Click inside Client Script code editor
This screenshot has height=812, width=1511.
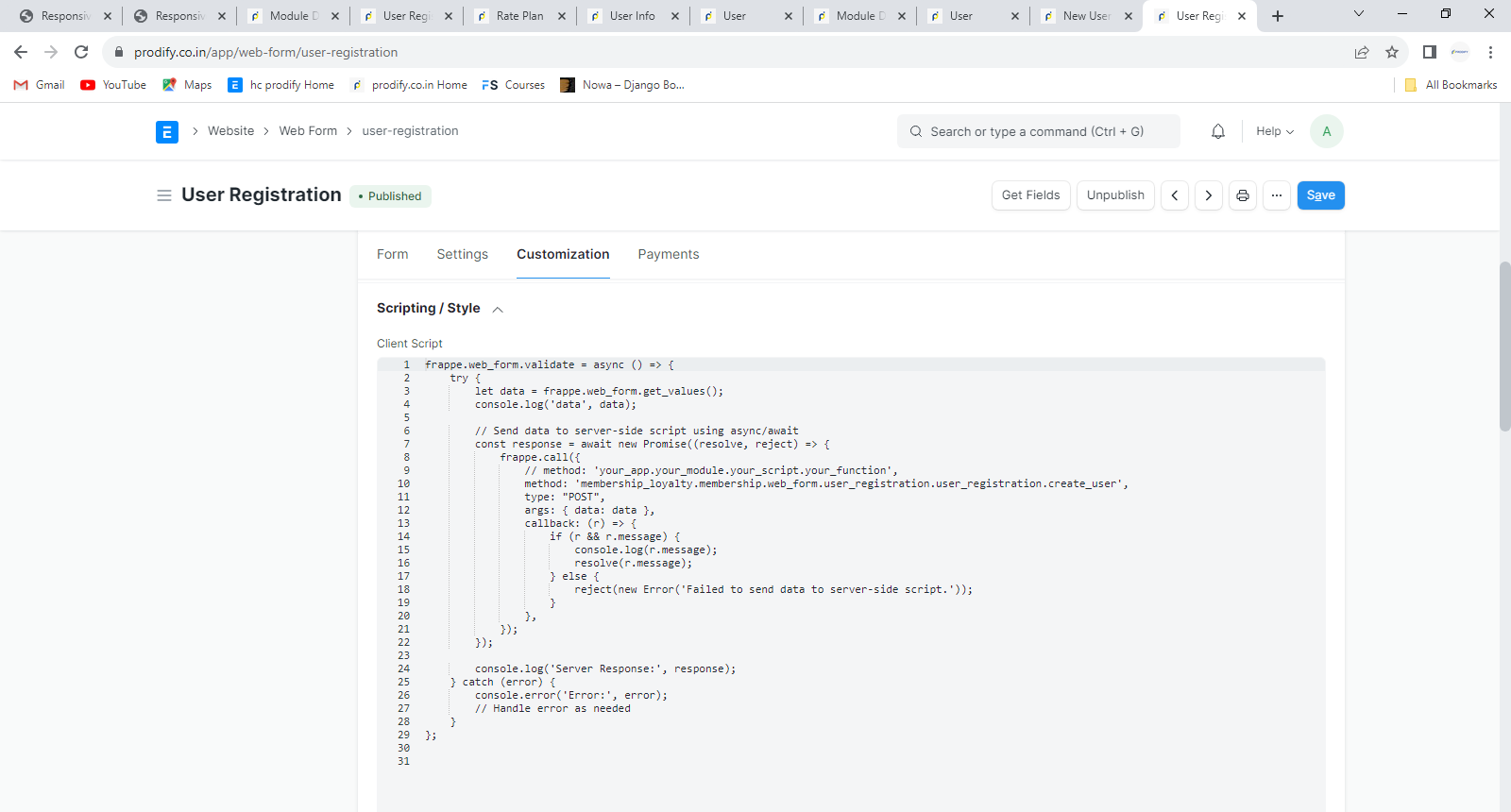(x=850, y=585)
